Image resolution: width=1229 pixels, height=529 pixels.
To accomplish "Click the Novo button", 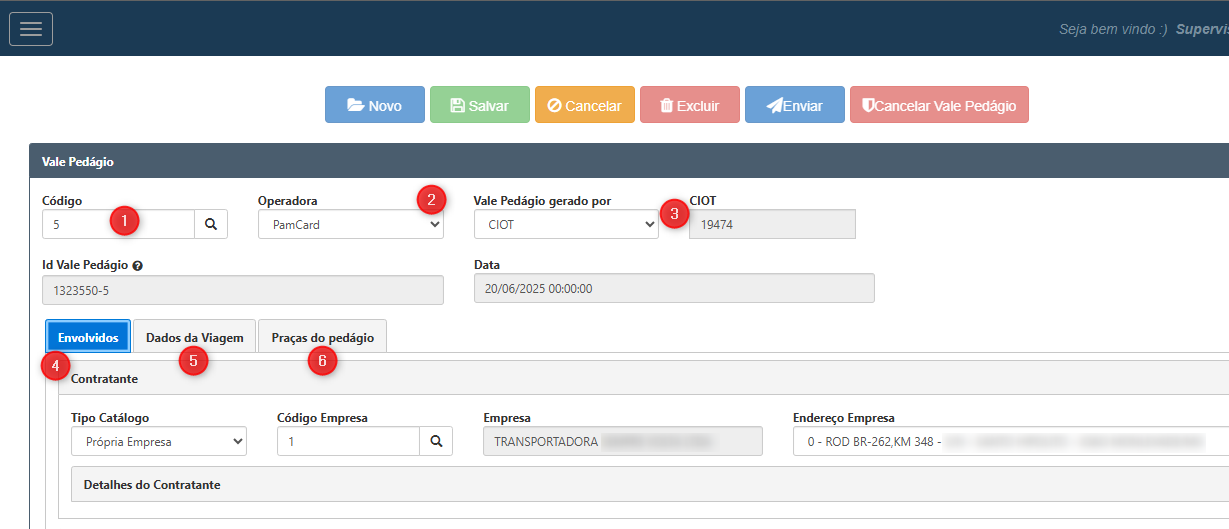I will click(374, 105).
